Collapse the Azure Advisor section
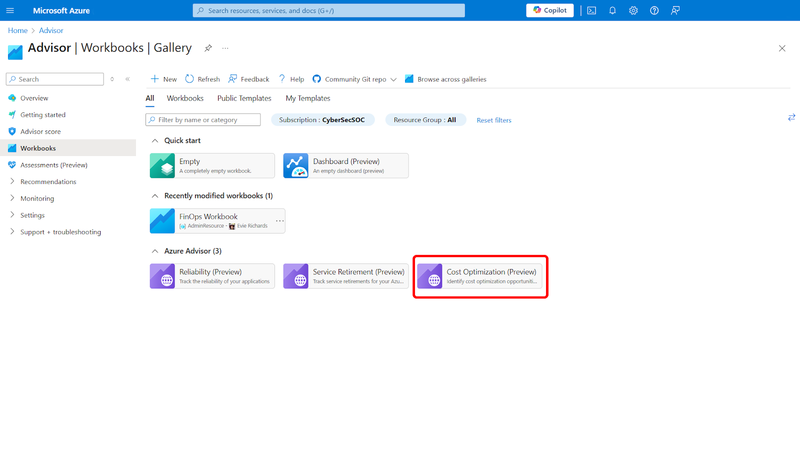This screenshot has width=800, height=451. tap(155, 251)
